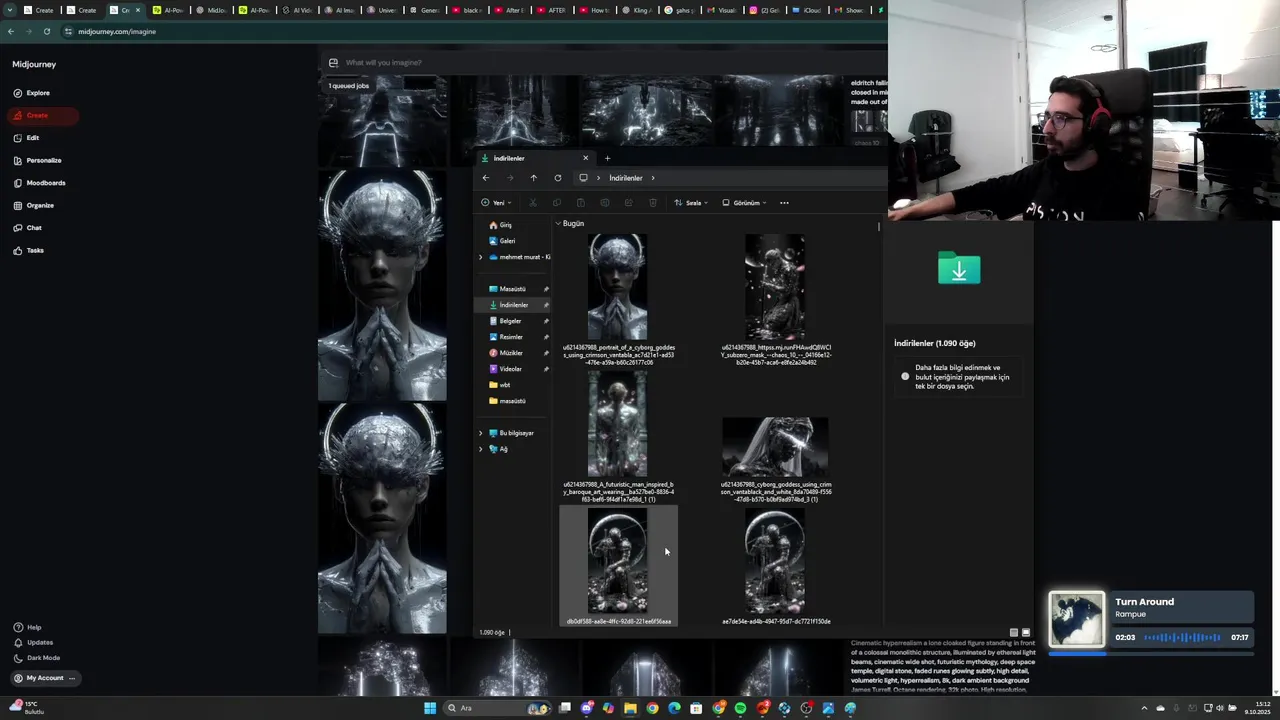Open the Yeni (New) dropdown
The image size is (1280, 720).
point(496,203)
